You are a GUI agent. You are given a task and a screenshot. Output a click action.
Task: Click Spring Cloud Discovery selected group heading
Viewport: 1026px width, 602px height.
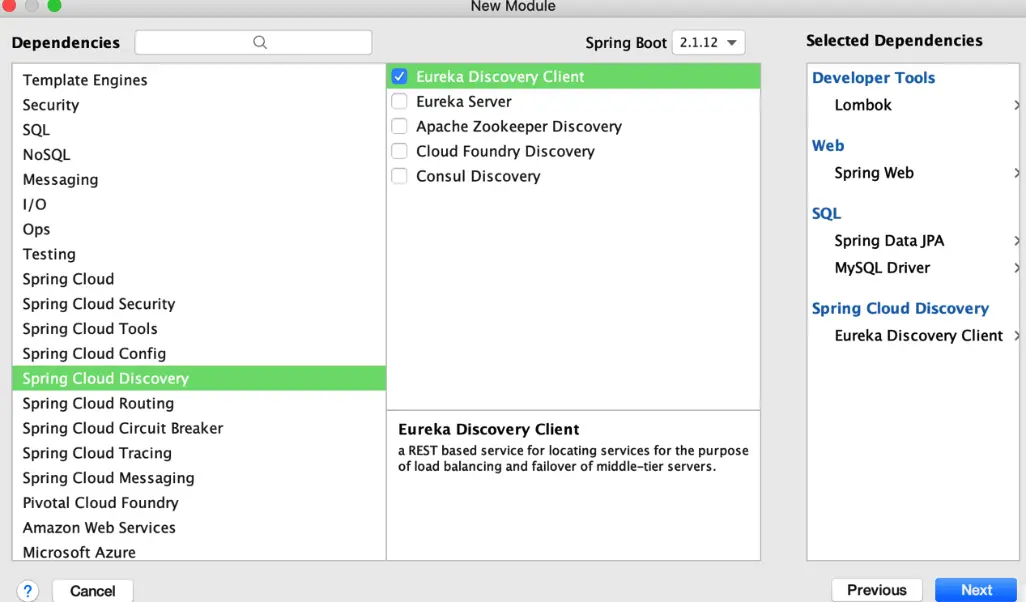pyautogui.click(x=900, y=308)
